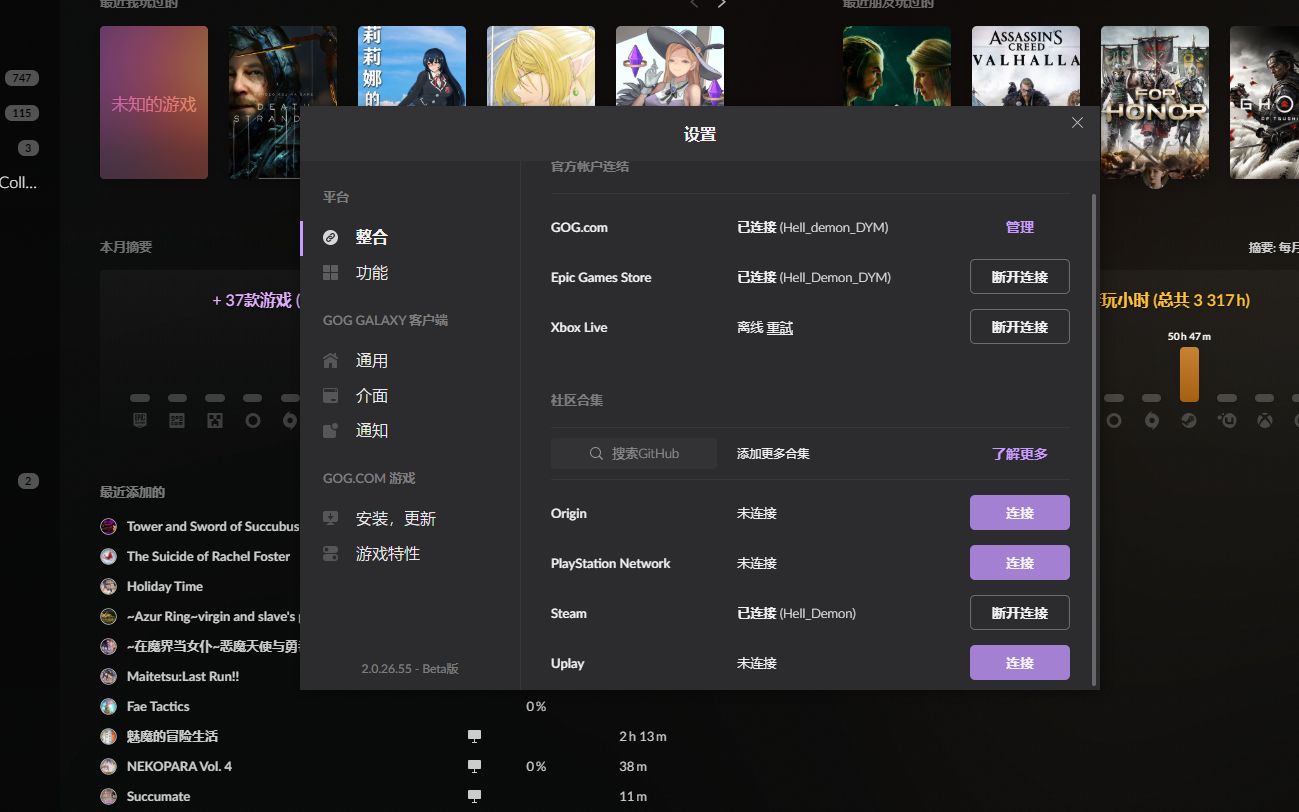Click 管理 for the GOG.com account
This screenshot has height=812, width=1299.
click(1019, 227)
